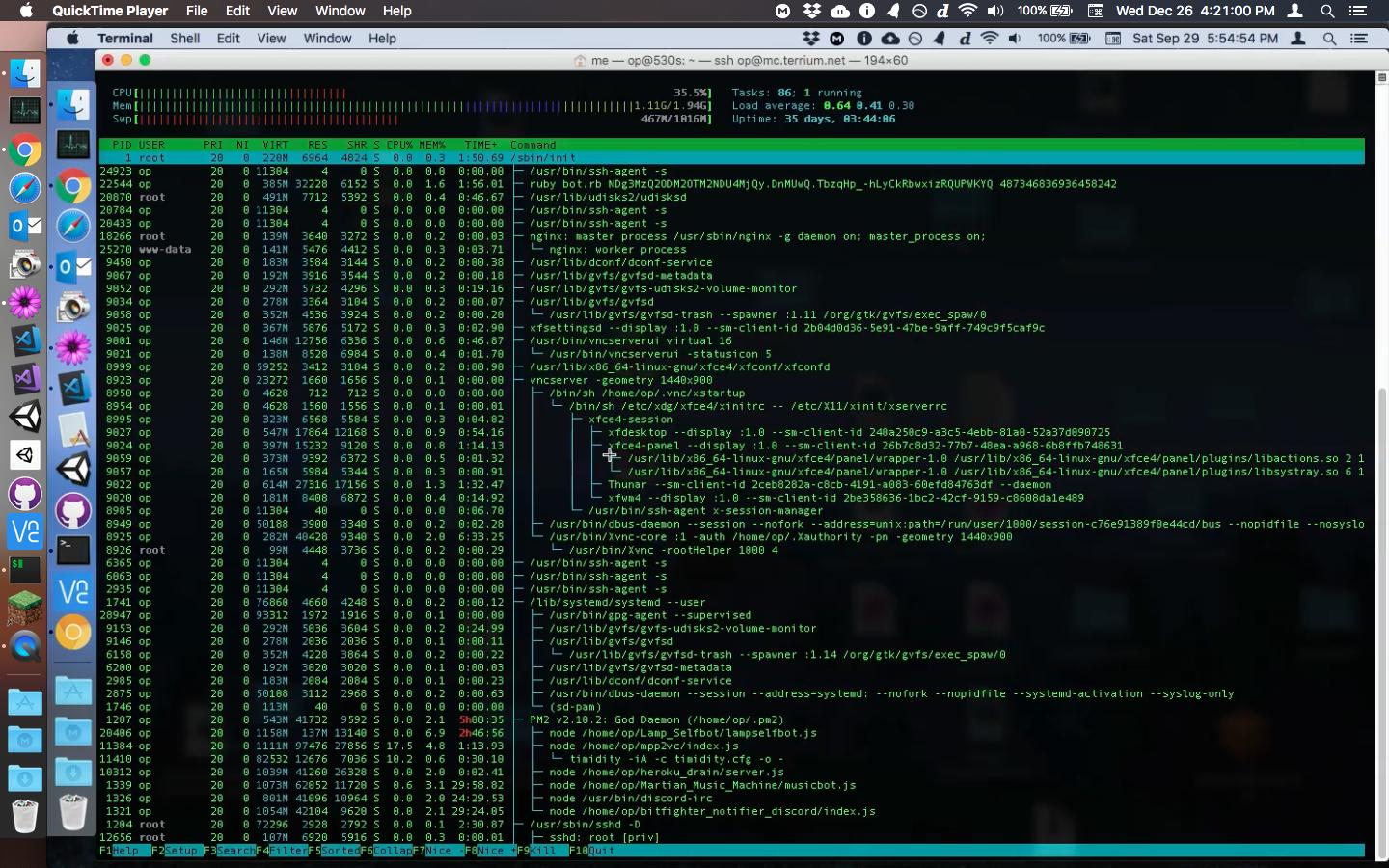Select the xfce4-session process row
The width and height of the screenshot is (1389, 868).
click(732, 420)
